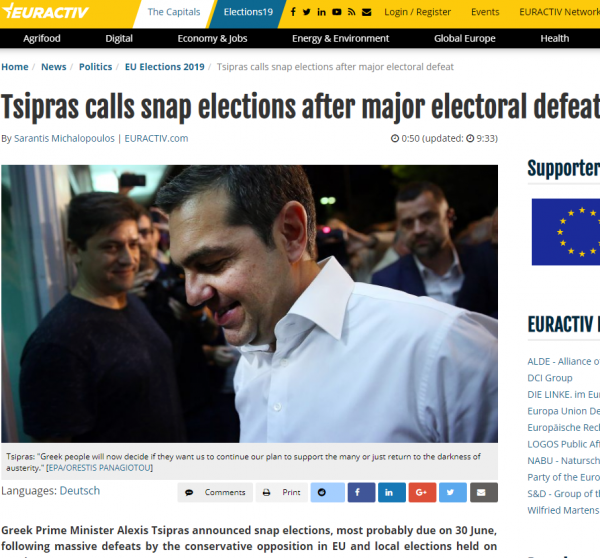Open the YouTube icon in top bar
This screenshot has width=600, height=558.
coord(337,12)
